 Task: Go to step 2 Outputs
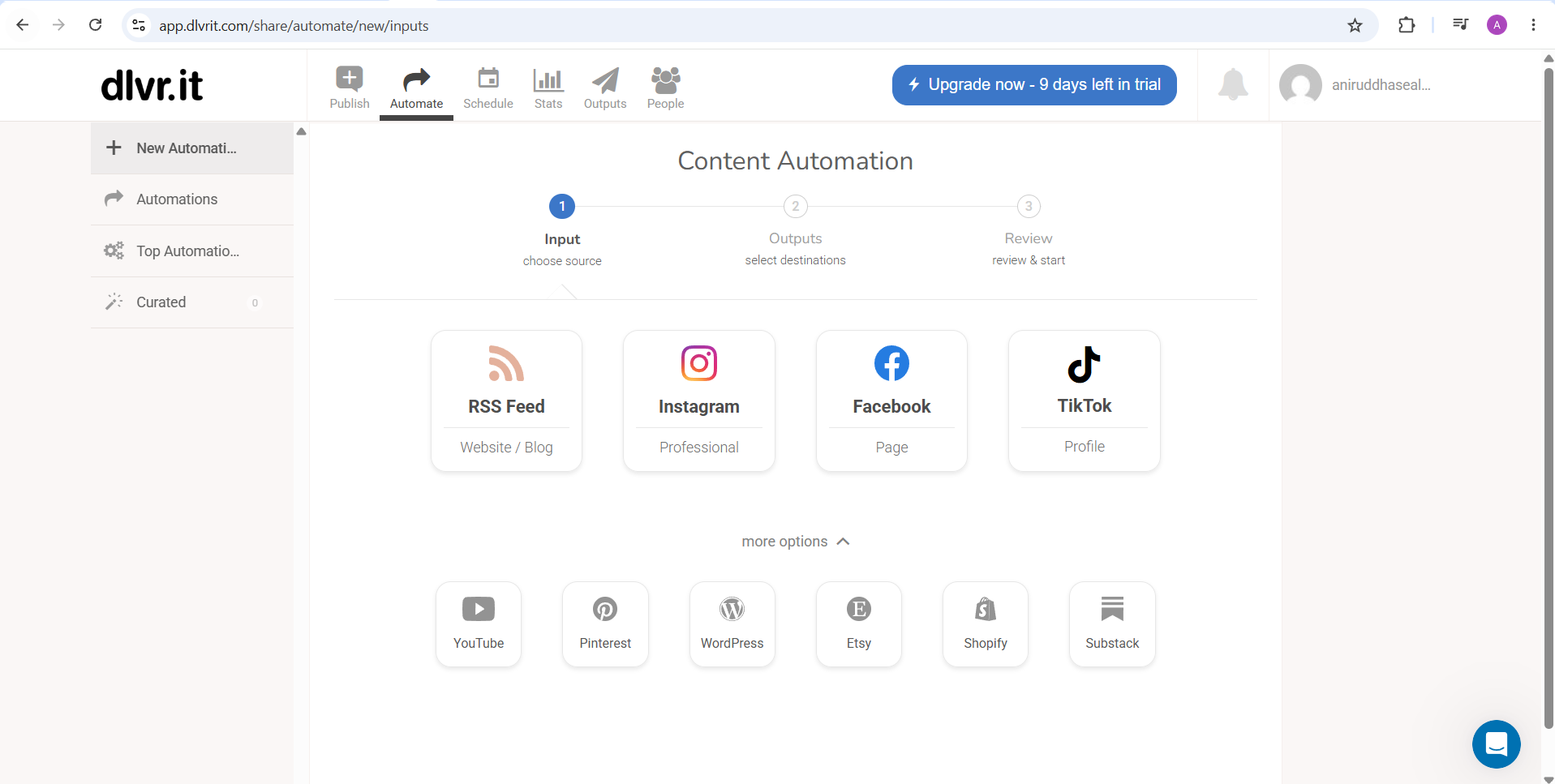pos(795,206)
